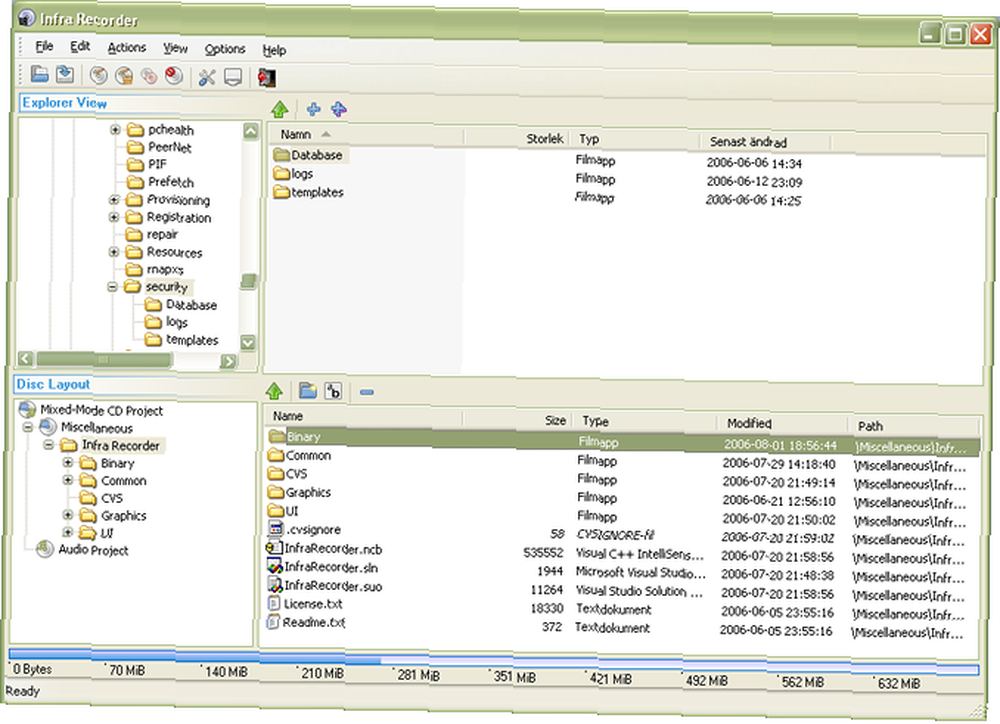
Task: Click the burn compilation disc-with-pencil icon
Action: tap(98, 75)
